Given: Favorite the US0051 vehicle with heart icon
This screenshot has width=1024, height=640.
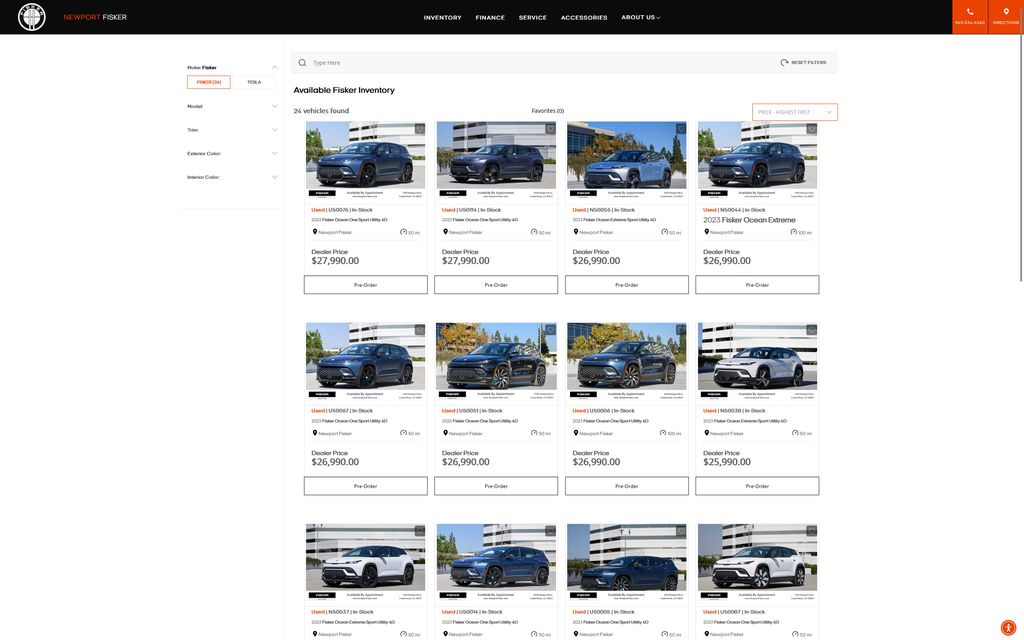Looking at the screenshot, I should [x=551, y=330].
